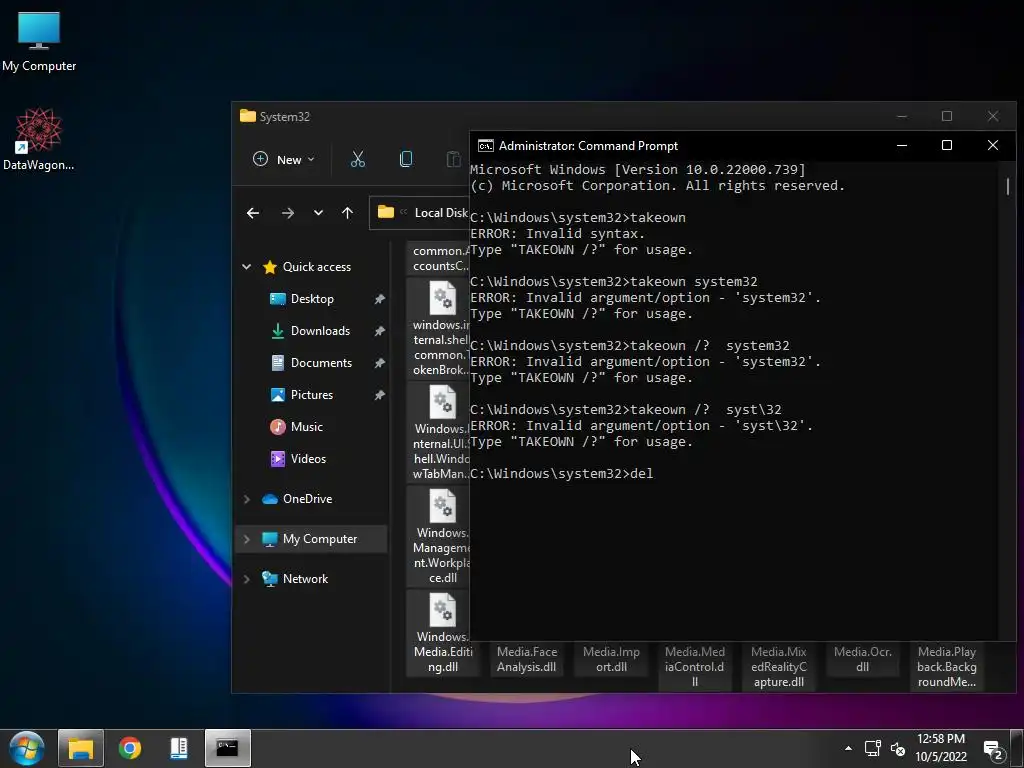Unpin Documents using its pin icon
The image size is (1024, 768).
pos(379,363)
